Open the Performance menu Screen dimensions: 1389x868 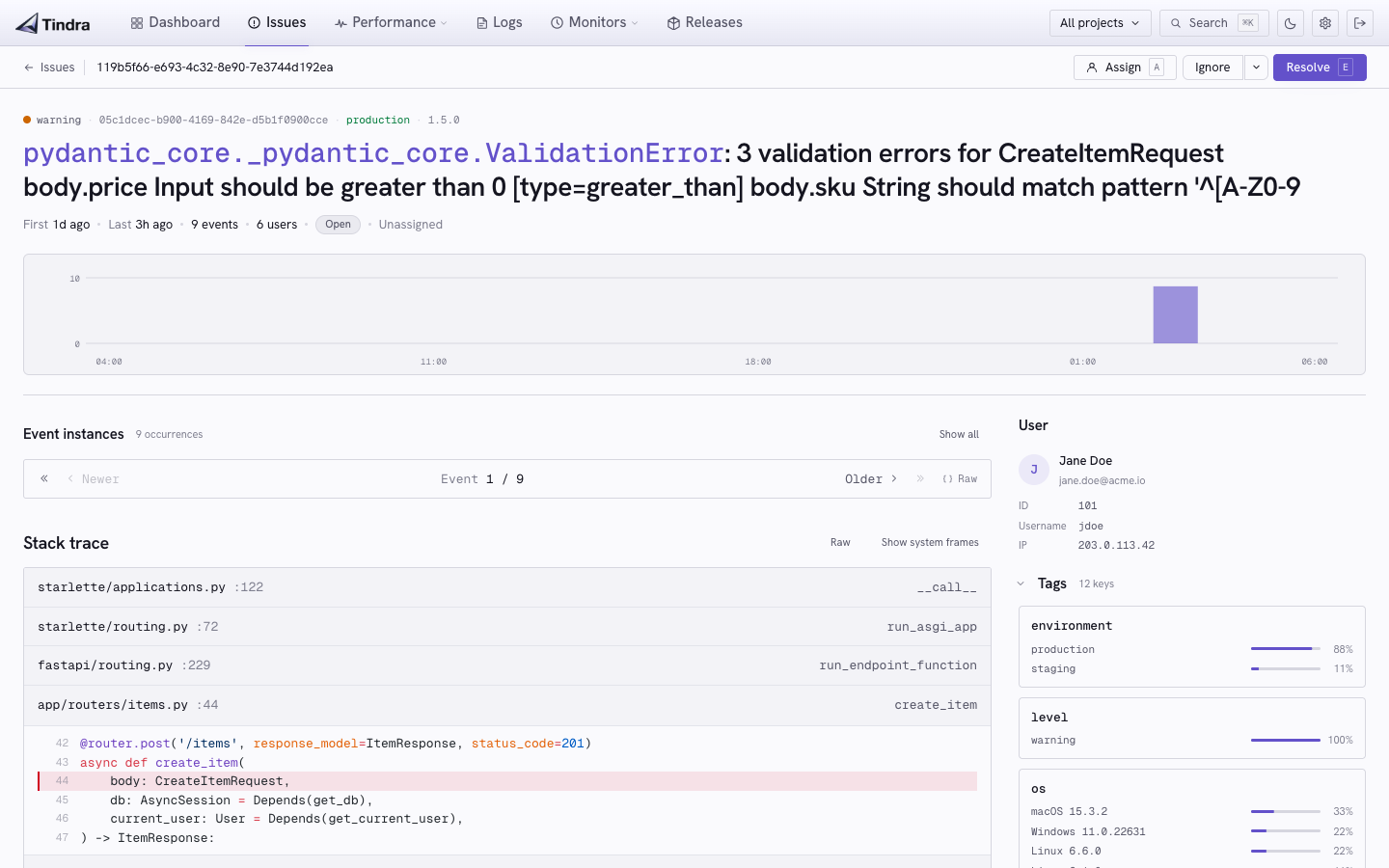point(391,22)
